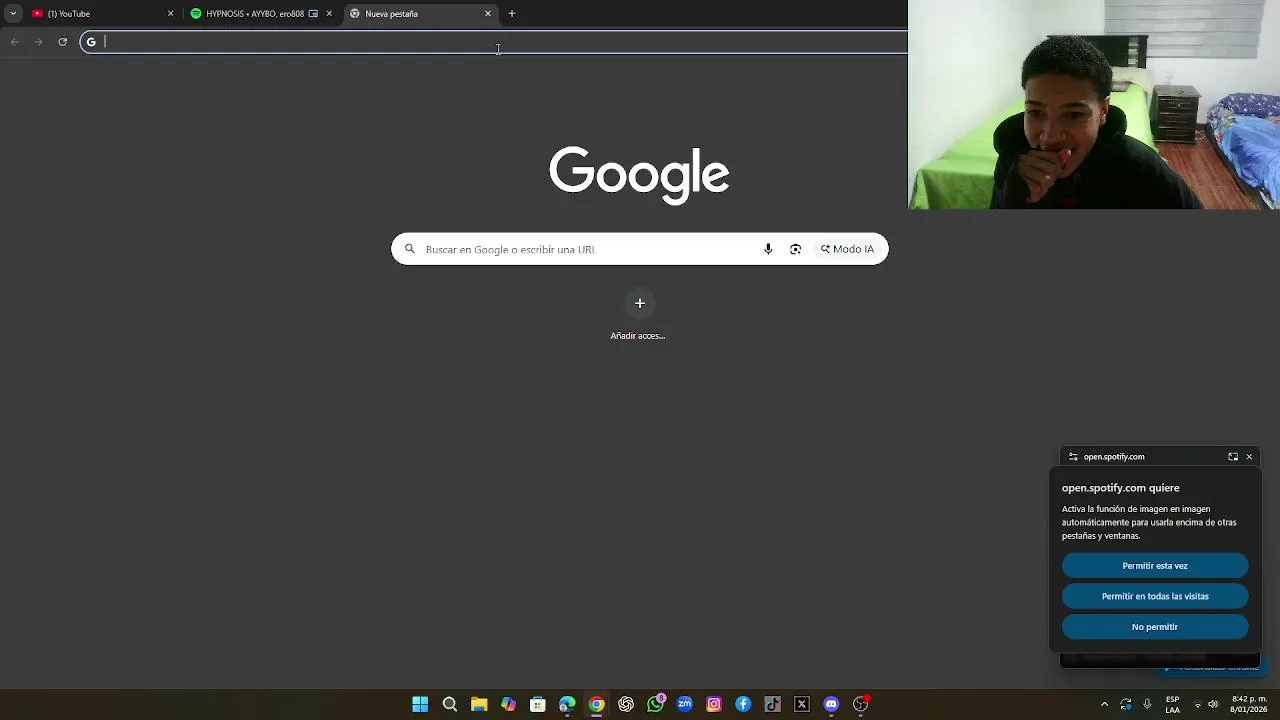Close the Nueva pestaña tab

pyautogui.click(x=488, y=13)
